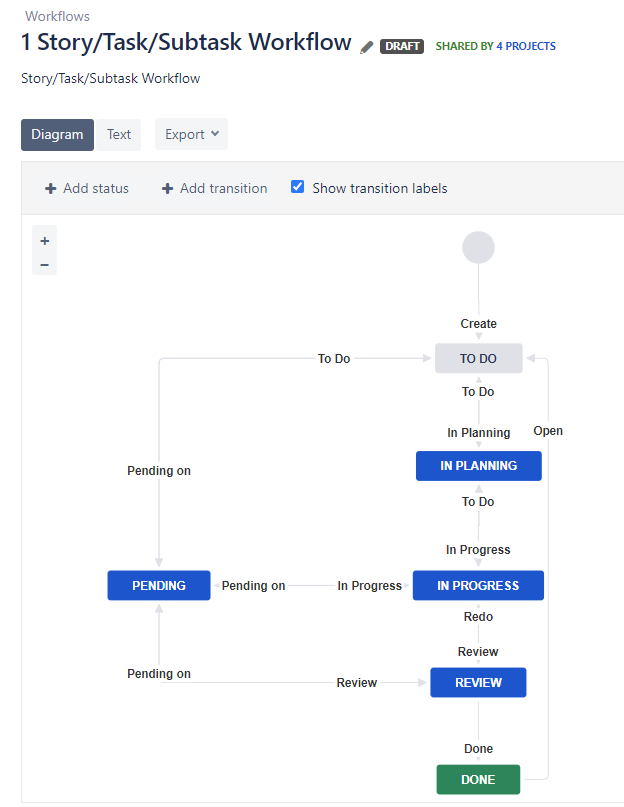Open the Export dropdown
Screen dimensions: 624x807
(x=191, y=134)
